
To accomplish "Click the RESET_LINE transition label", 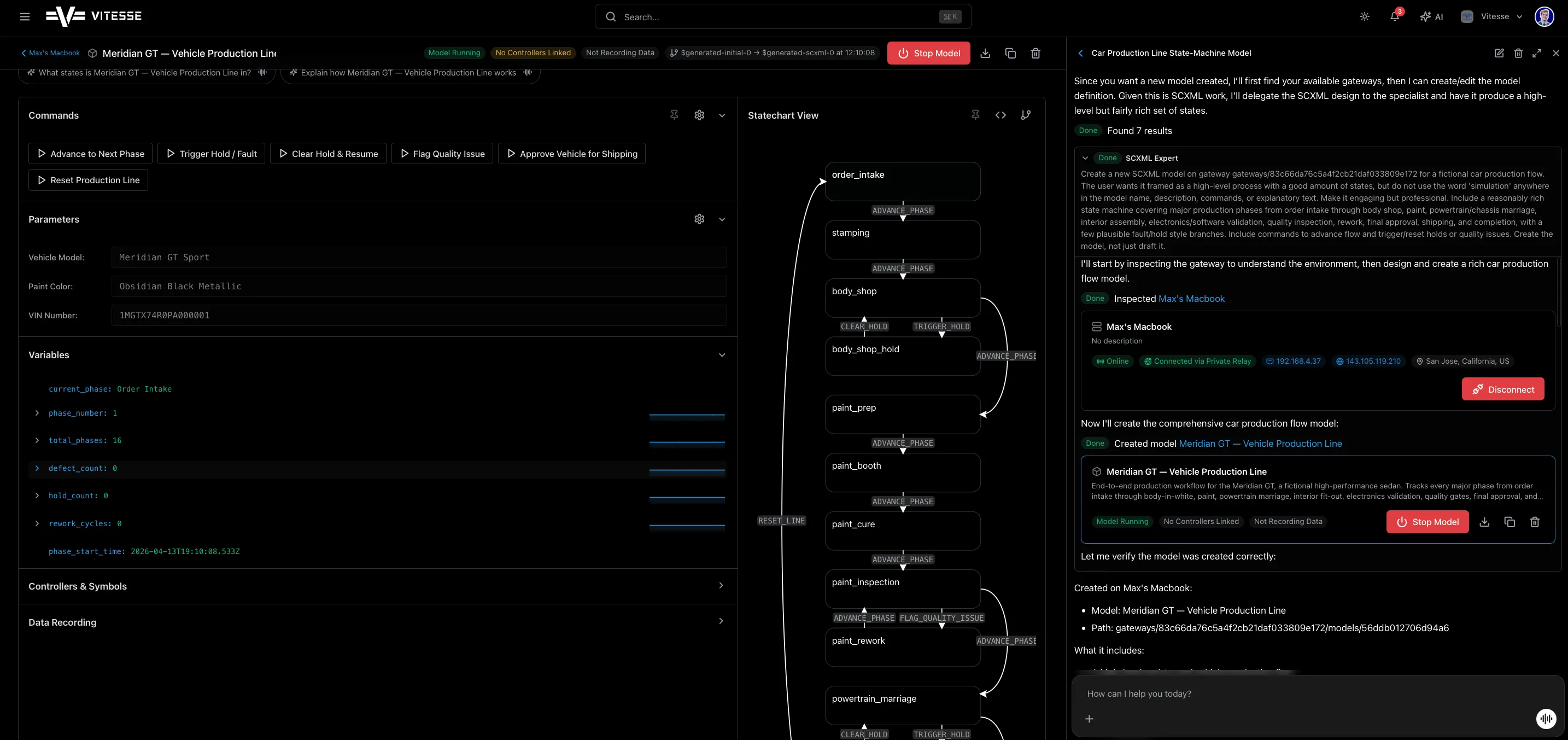I will [x=782, y=521].
